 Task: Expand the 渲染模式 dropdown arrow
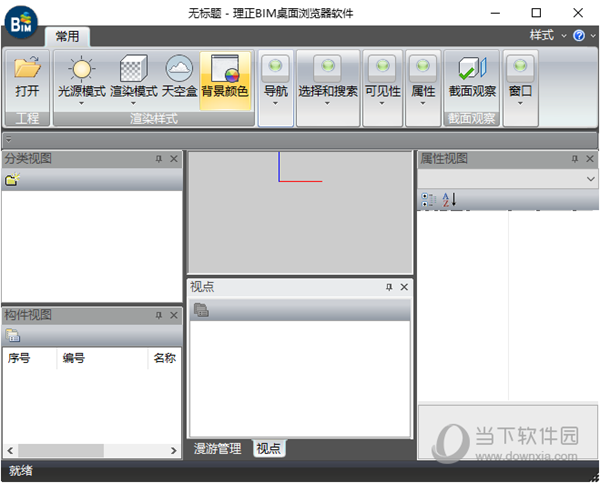click(133, 103)
